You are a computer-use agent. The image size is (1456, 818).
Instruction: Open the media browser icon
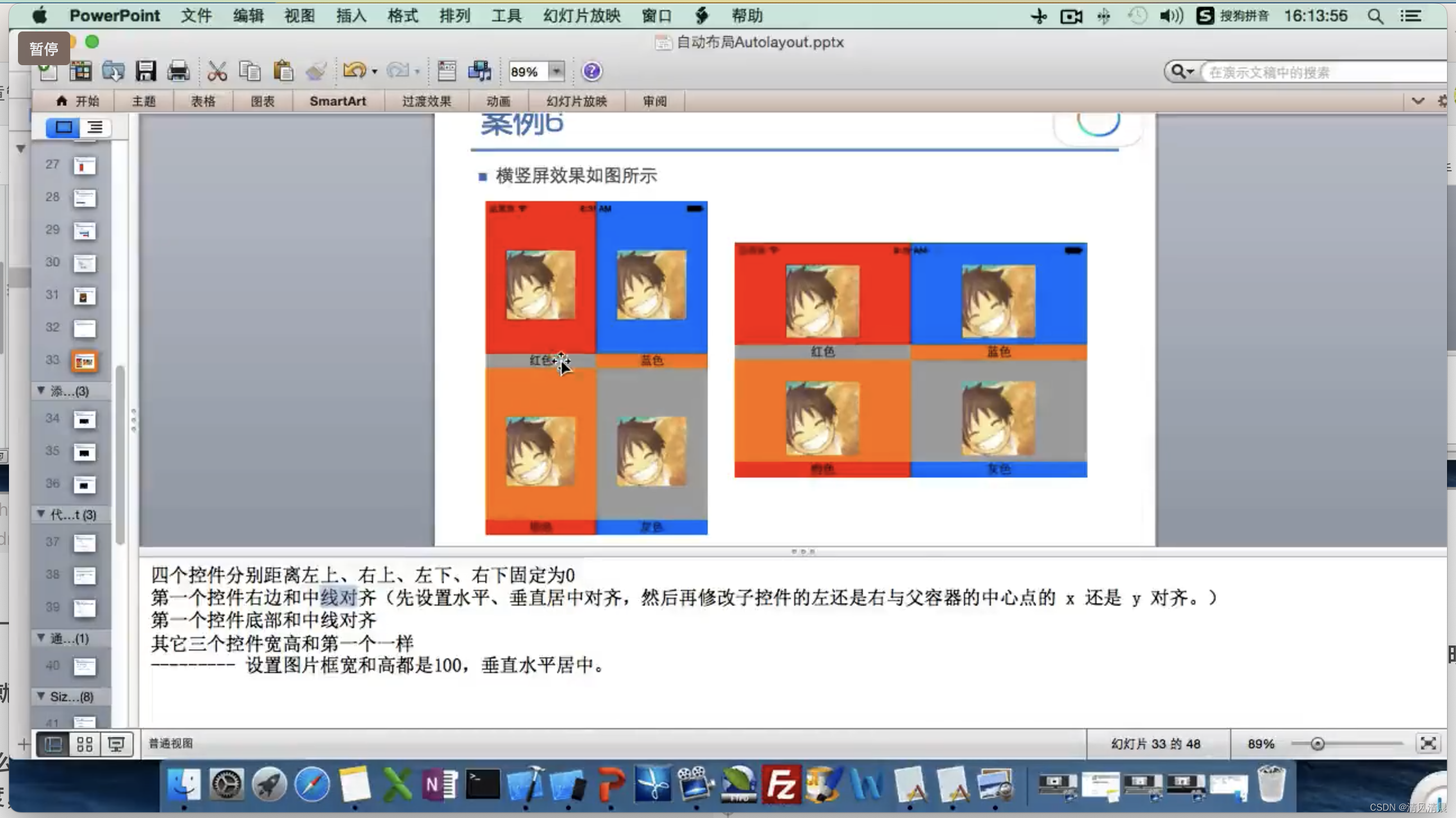click(x=480, y=71)
